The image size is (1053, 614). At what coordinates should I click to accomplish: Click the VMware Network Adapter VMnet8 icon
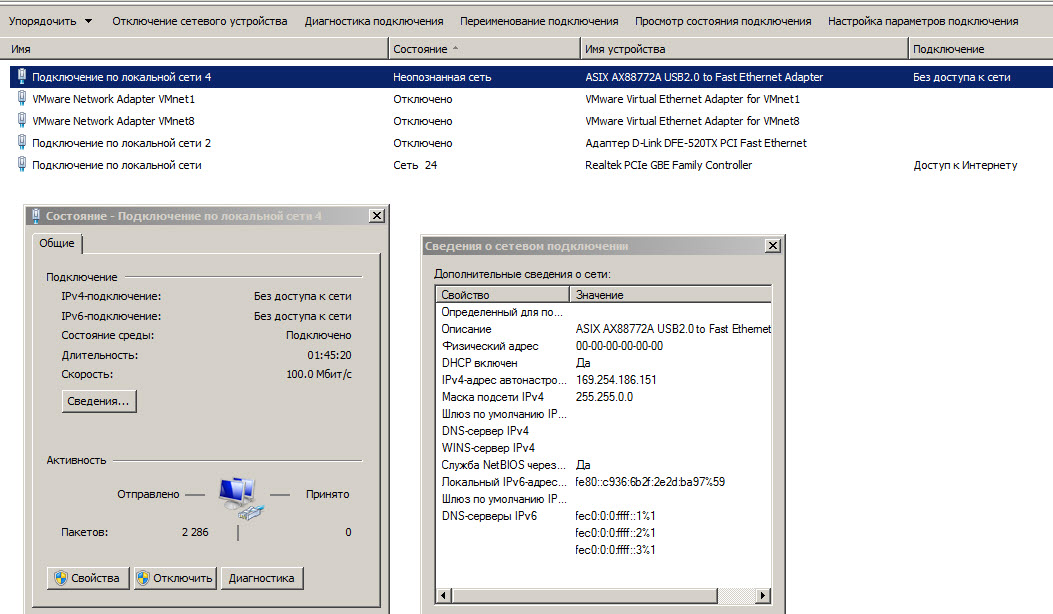click(22, 121)
